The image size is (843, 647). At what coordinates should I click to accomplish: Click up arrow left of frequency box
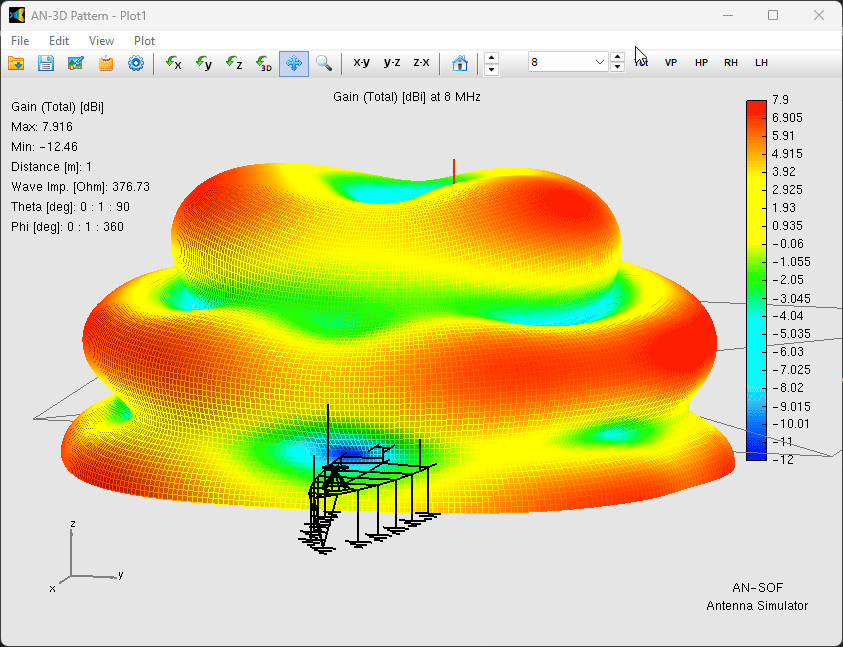coord(491,58)
